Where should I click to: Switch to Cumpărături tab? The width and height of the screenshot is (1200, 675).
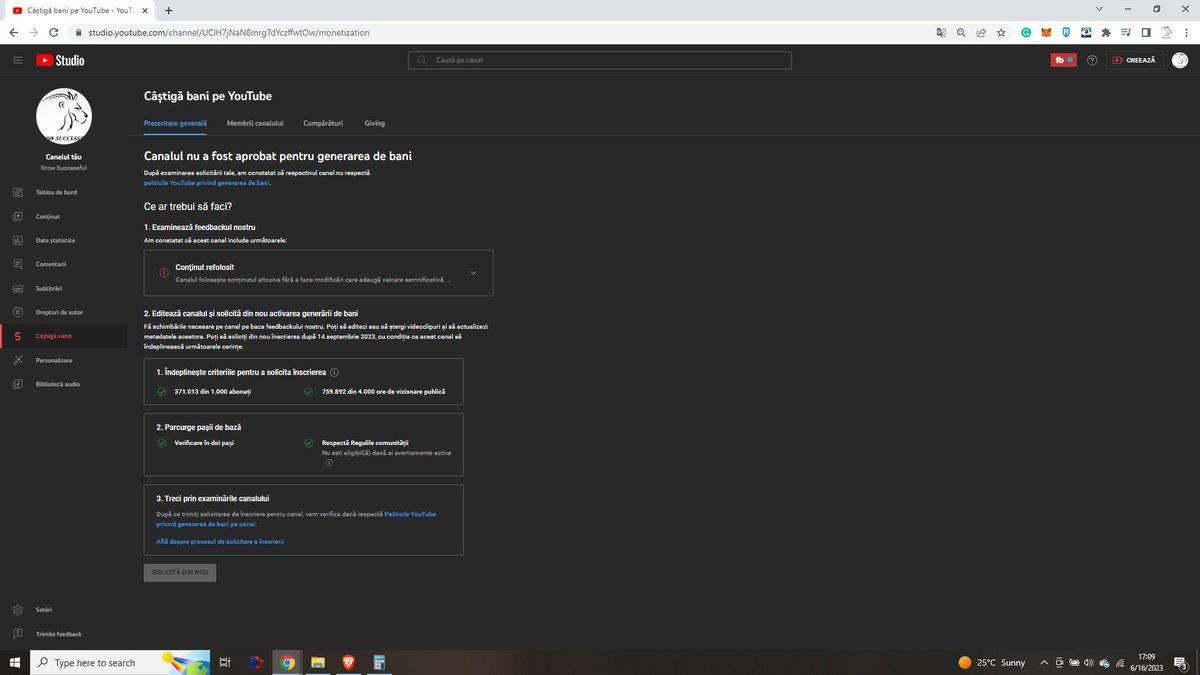click(x=323, y=123)
